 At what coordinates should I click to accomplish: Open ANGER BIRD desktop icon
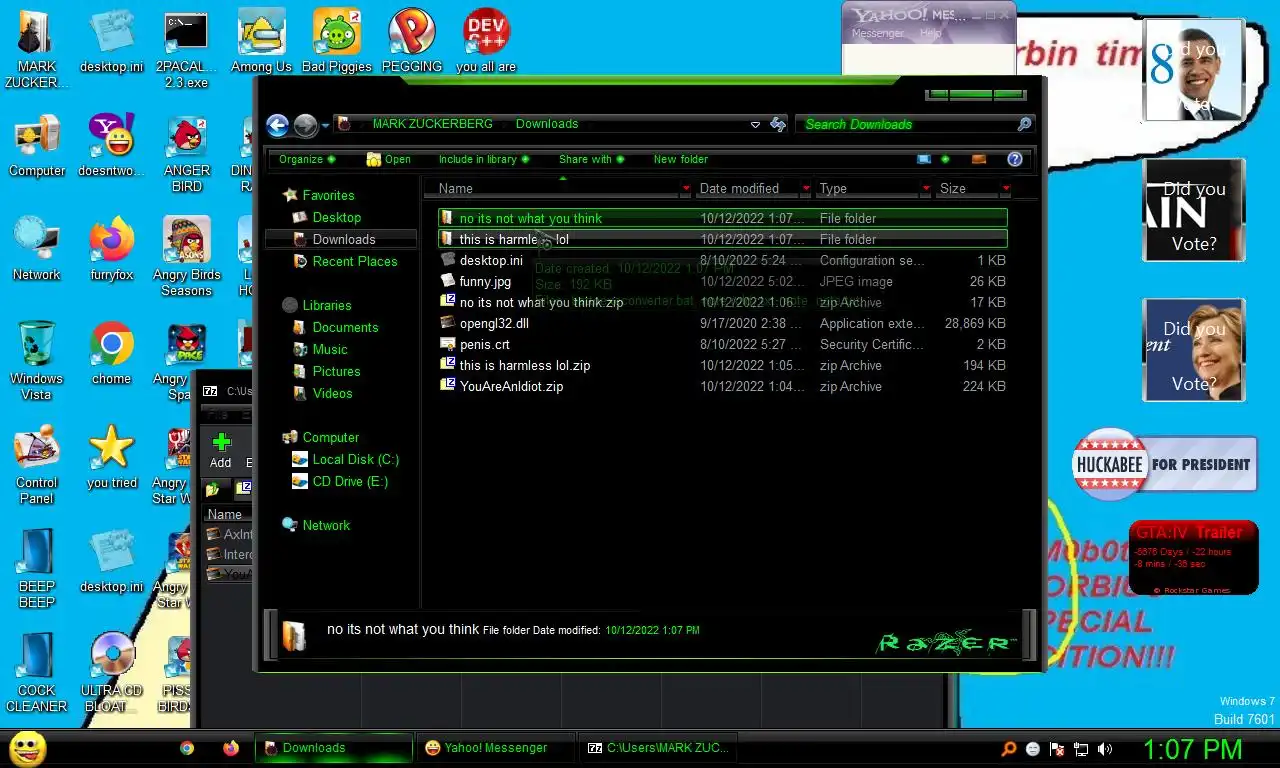[x=186, y=154]
